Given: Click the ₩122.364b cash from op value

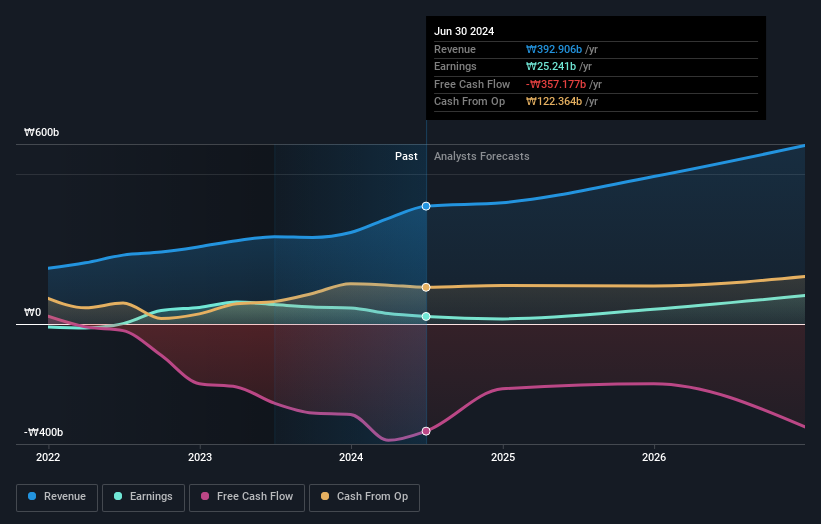Looking at the screenshot, I should tap(554, 102).
